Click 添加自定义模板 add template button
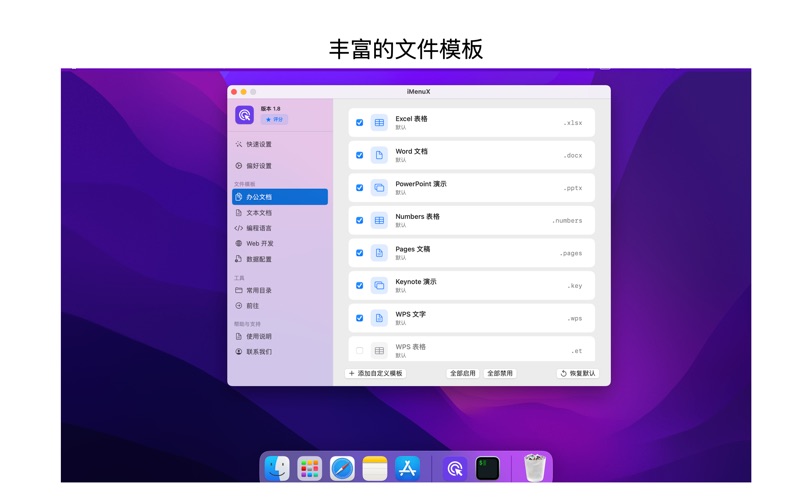 click(376, 373)
